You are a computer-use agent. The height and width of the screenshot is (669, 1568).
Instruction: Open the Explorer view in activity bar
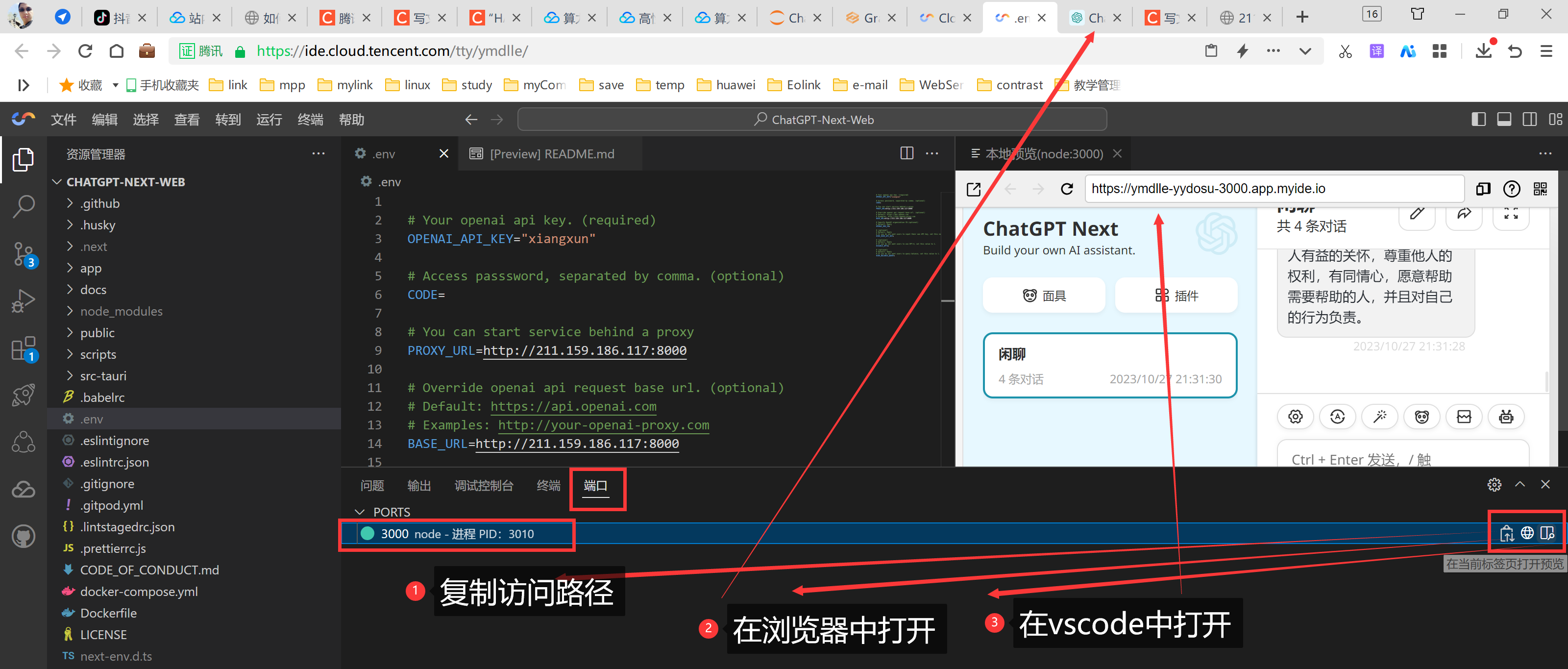tap(23, 159)
